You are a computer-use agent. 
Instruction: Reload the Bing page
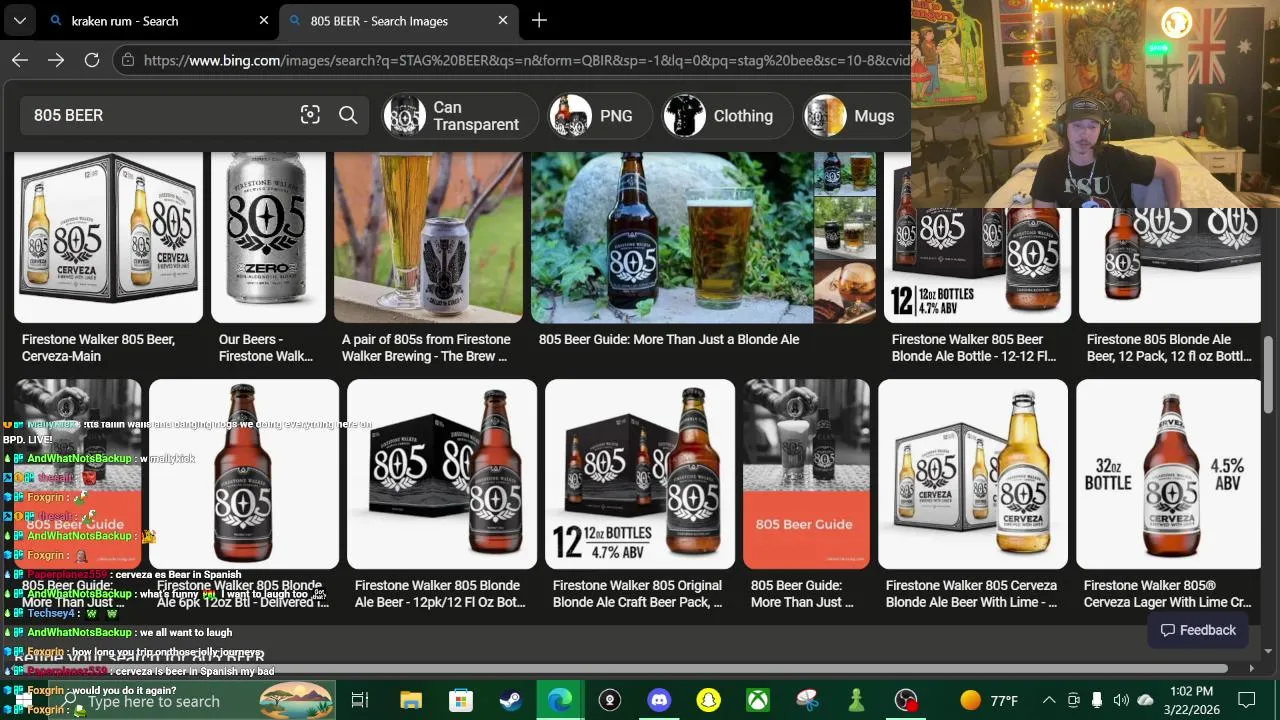[92, 60]
